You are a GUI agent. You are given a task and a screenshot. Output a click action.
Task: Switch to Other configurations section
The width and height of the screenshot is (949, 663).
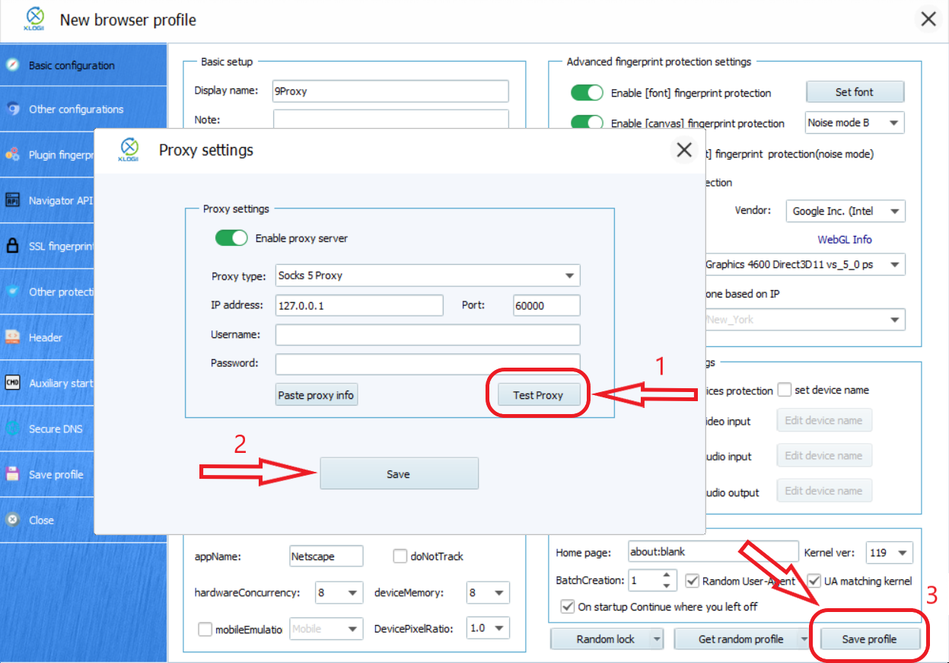(x=70, y=109)
